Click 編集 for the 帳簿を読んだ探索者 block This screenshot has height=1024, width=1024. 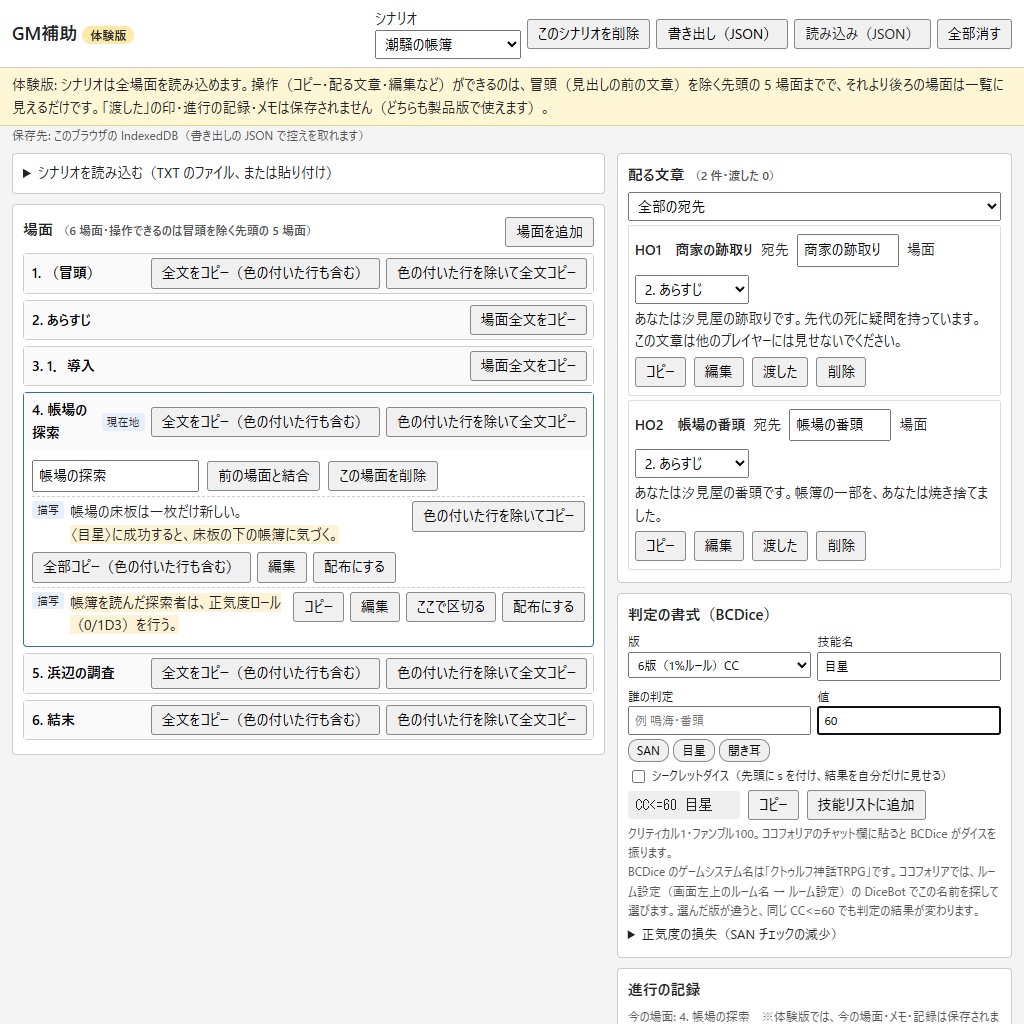click(x=375, y=607)
